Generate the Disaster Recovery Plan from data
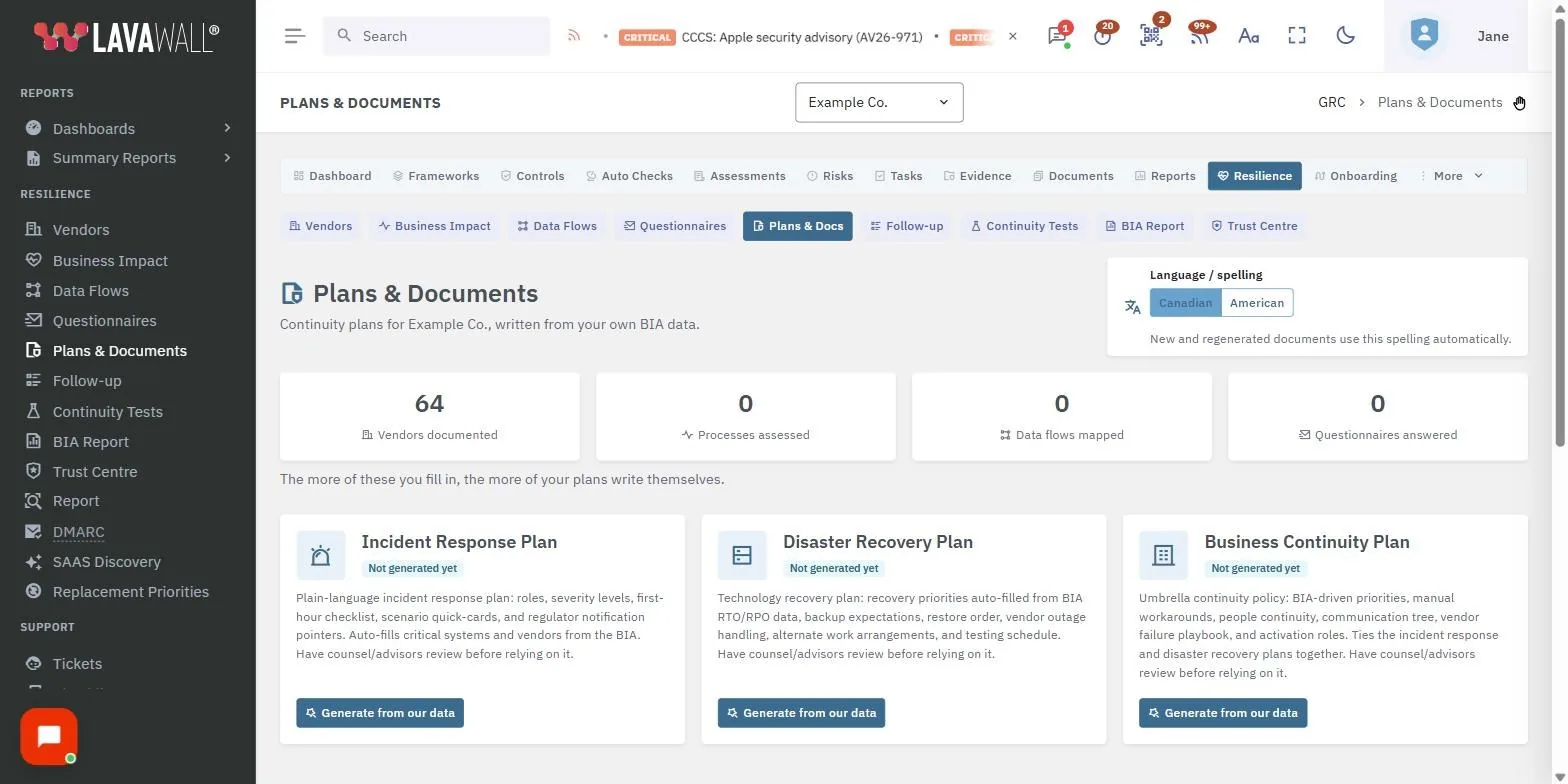This screenshot has width=1568, height=784. point(801,713)
